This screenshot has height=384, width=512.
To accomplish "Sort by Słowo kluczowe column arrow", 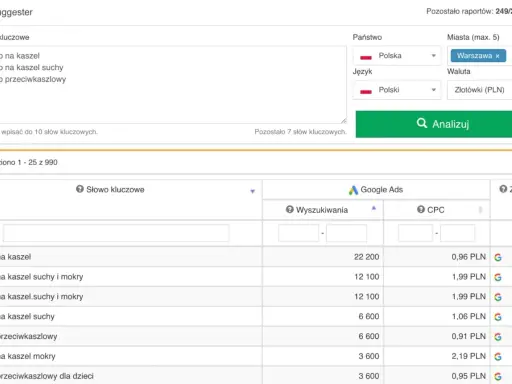I will [x=253, y=191].
